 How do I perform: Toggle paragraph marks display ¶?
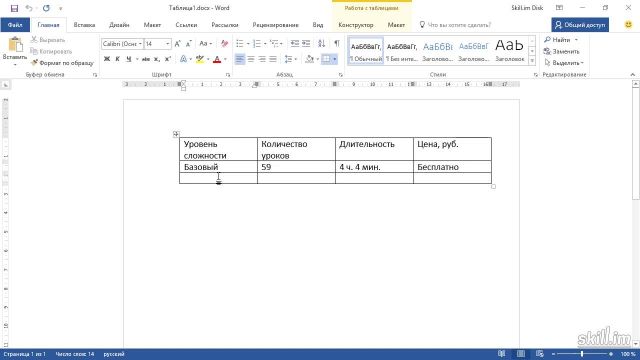[x=337, y=43]
